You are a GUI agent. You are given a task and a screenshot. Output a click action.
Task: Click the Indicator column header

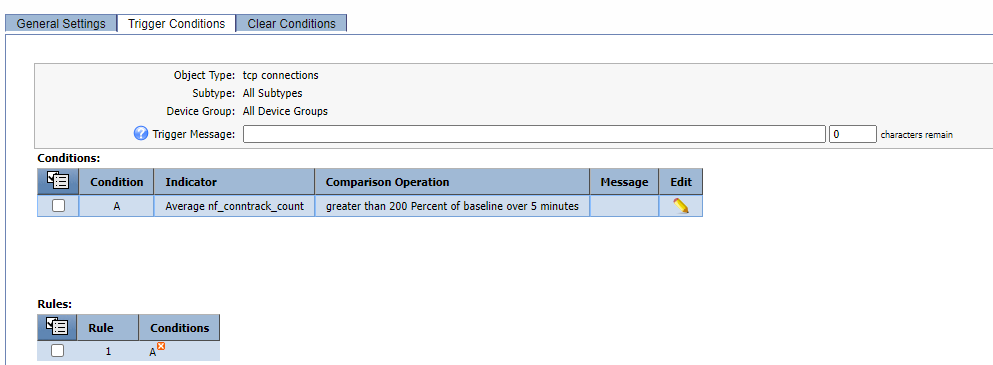point(234,182)
